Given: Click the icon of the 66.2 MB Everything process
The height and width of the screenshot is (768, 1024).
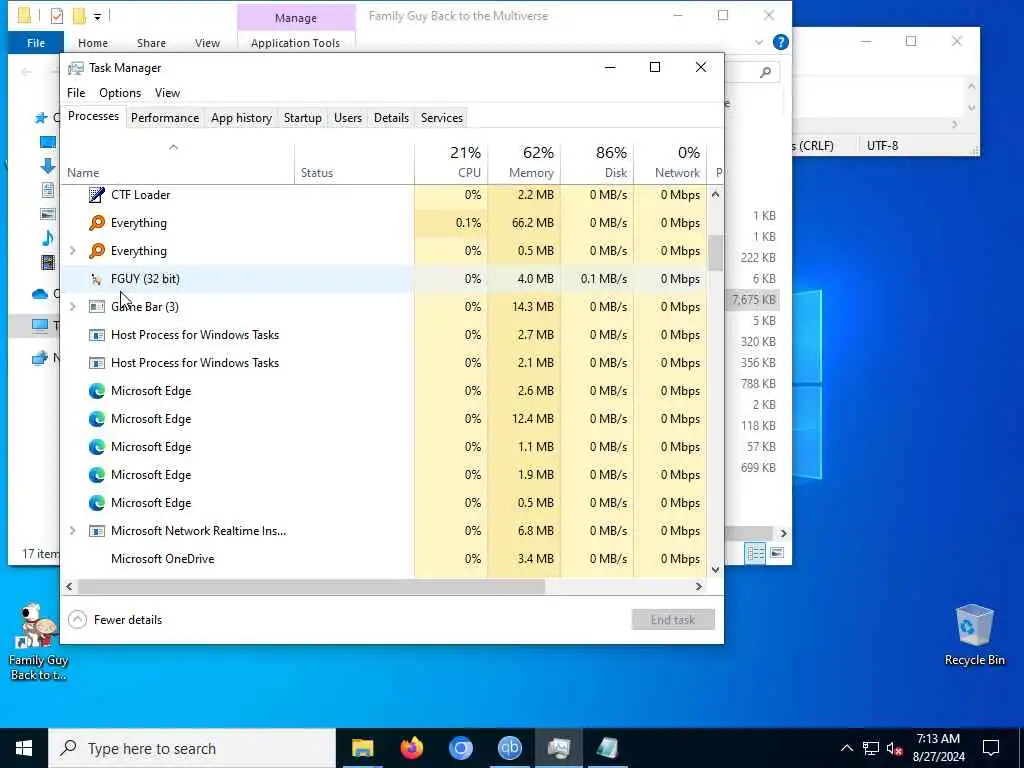Looking at the screenshot, I should coord(97,223).
